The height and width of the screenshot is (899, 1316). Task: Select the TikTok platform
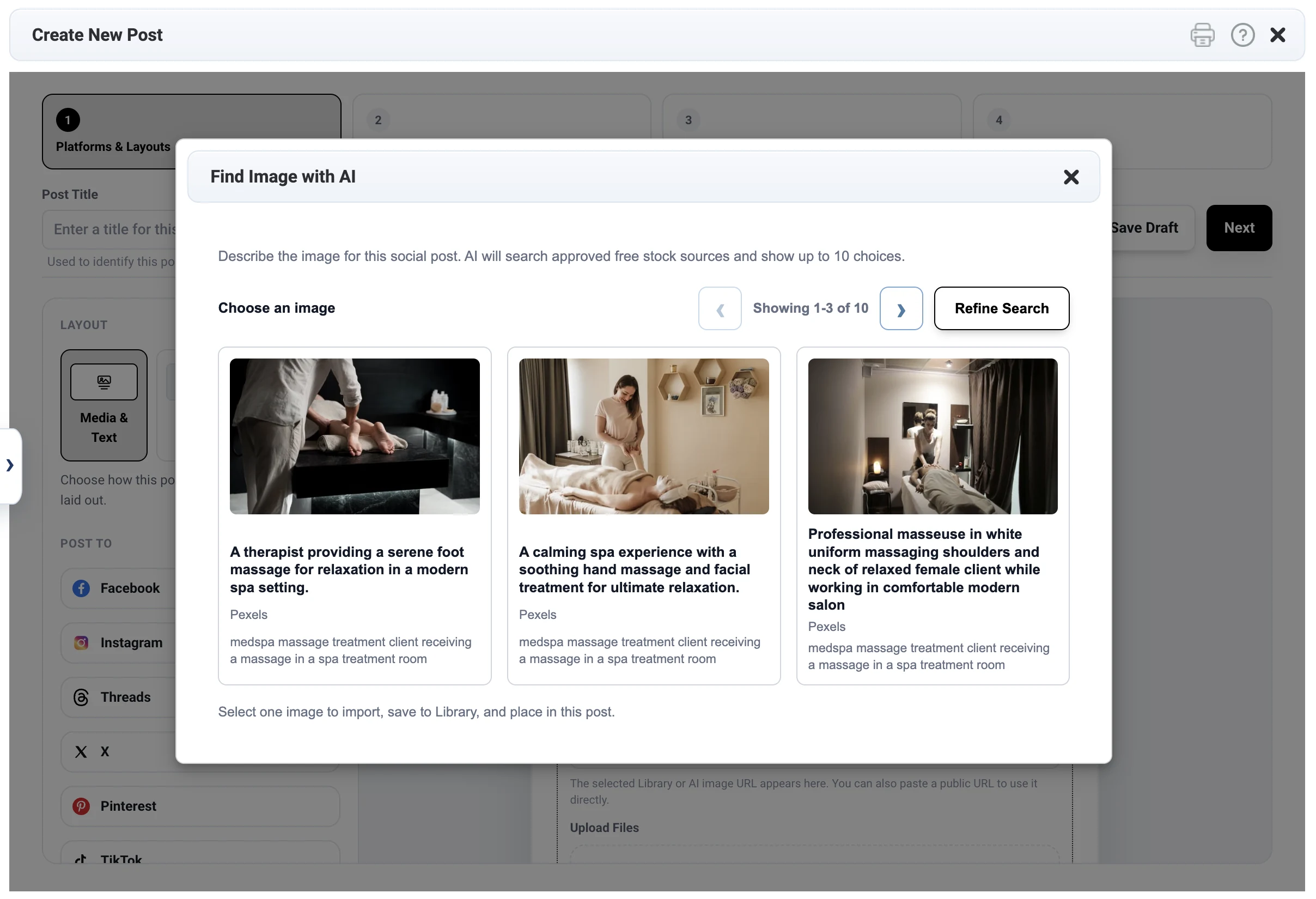[200, 853]
